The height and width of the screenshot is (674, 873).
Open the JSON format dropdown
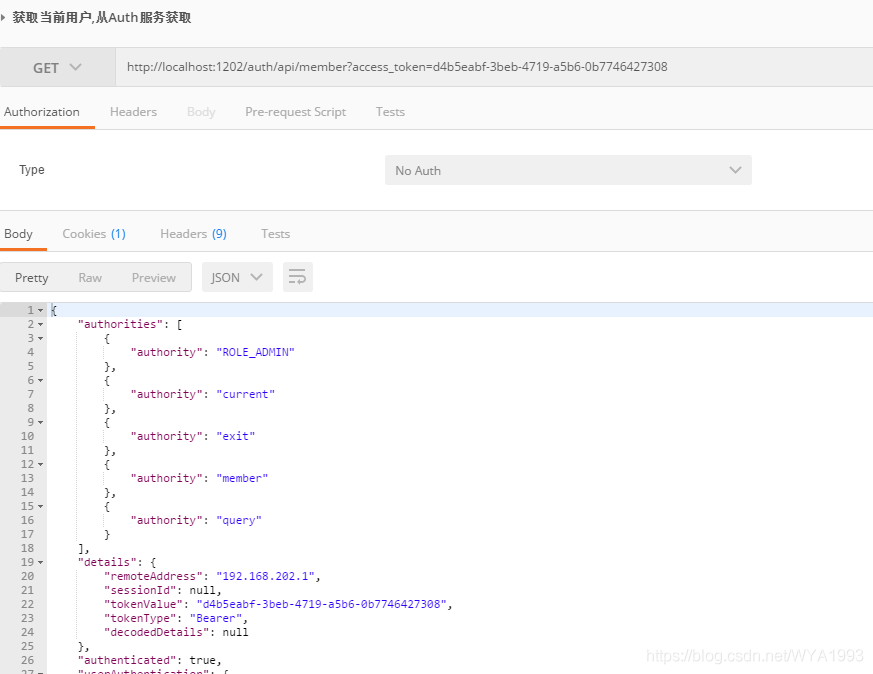(237, 277)
